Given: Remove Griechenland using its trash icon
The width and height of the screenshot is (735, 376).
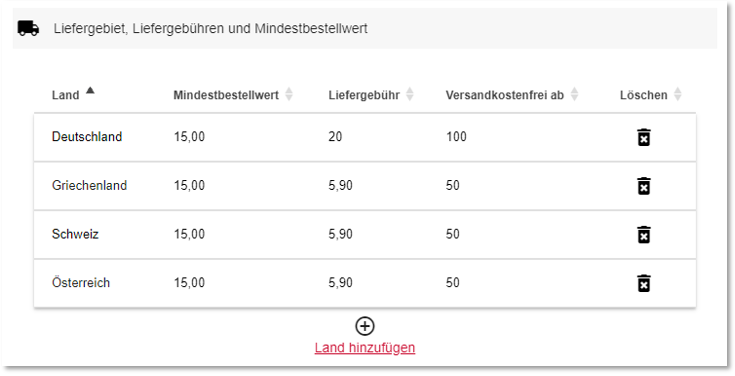Looking at the screenshot, I should point(644,186).
